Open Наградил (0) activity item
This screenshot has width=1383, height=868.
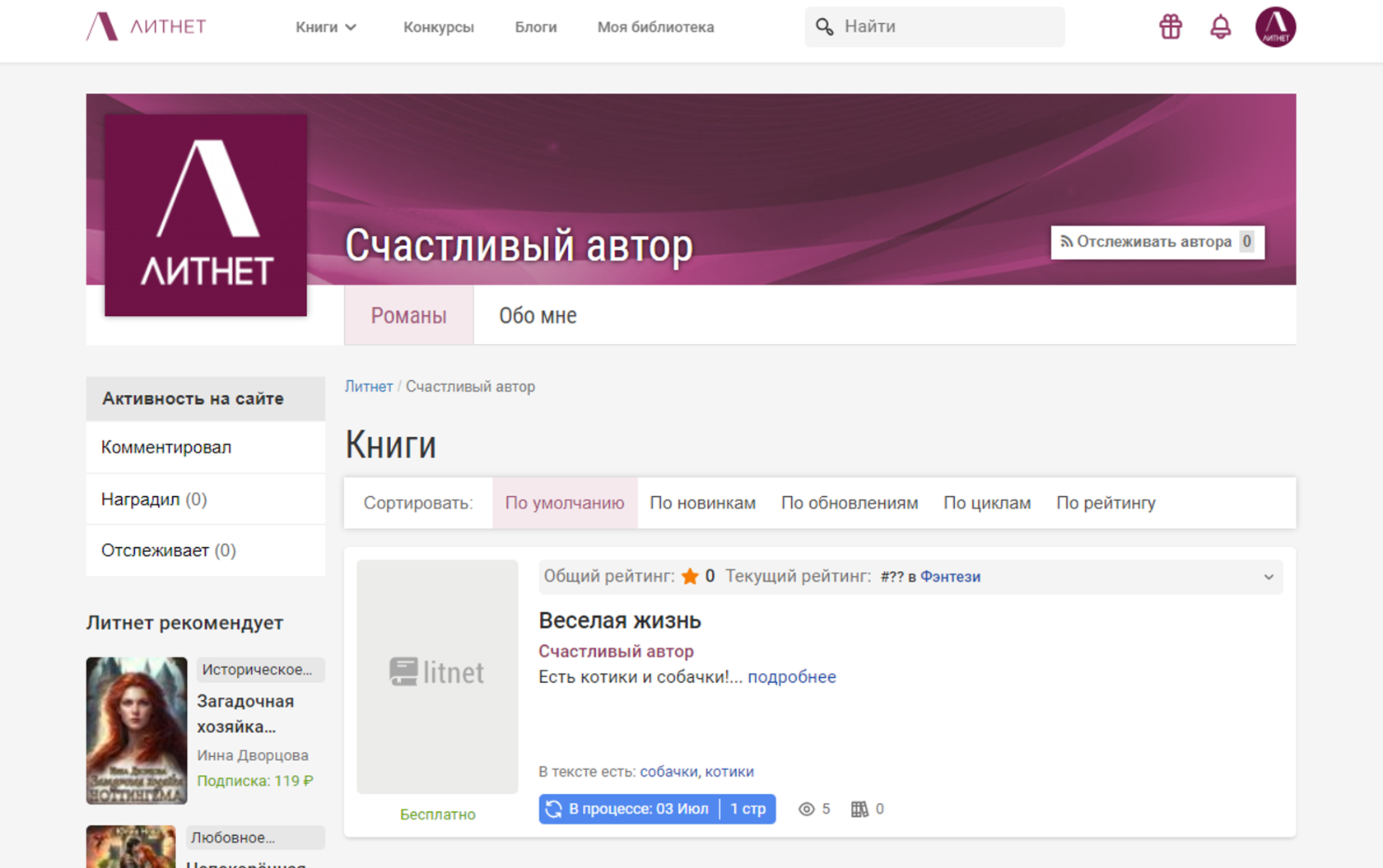206,499
